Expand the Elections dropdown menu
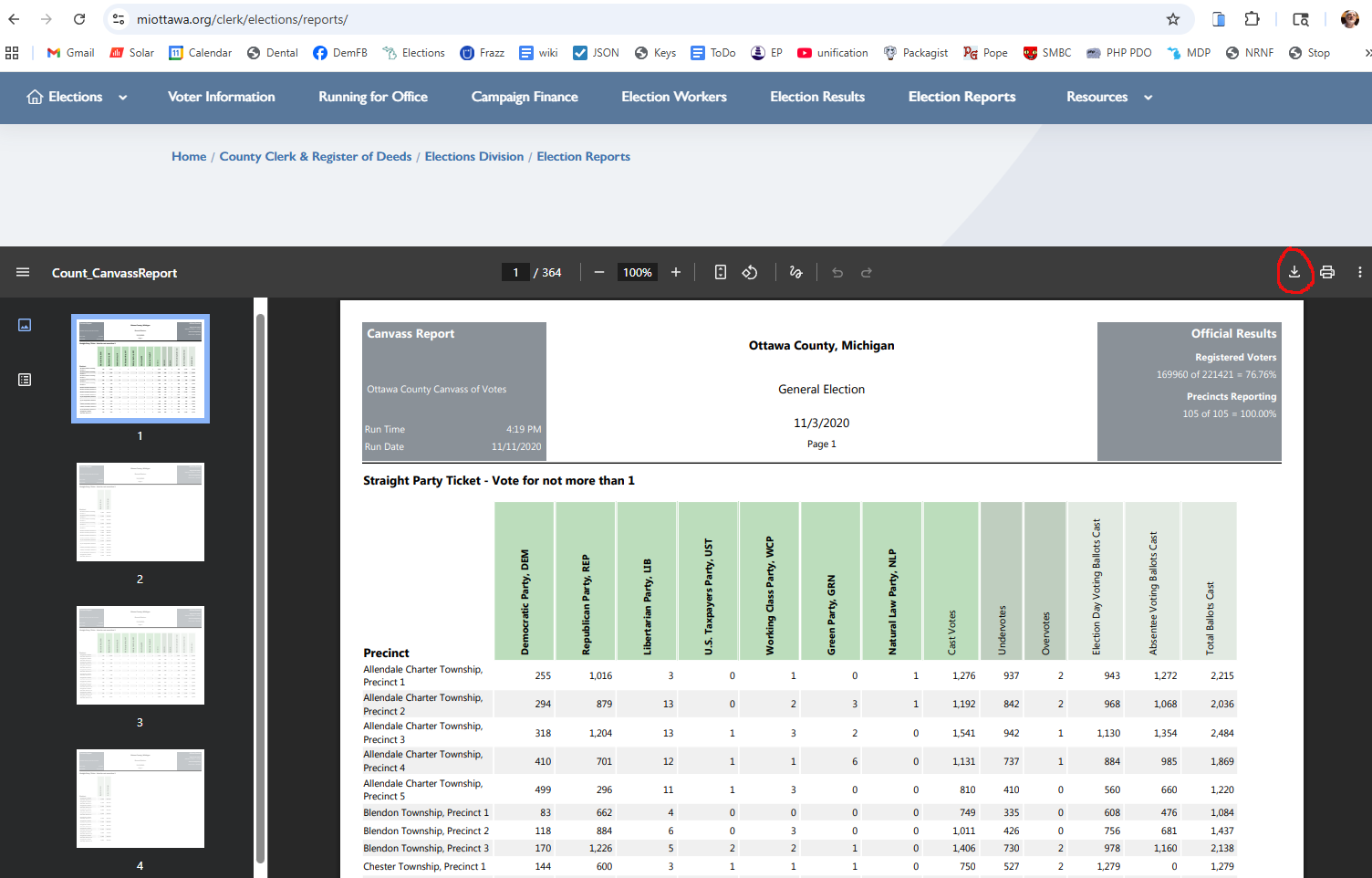Image resolution: width=1372 pixels, height=878 pixels. [x=122, y=98]
